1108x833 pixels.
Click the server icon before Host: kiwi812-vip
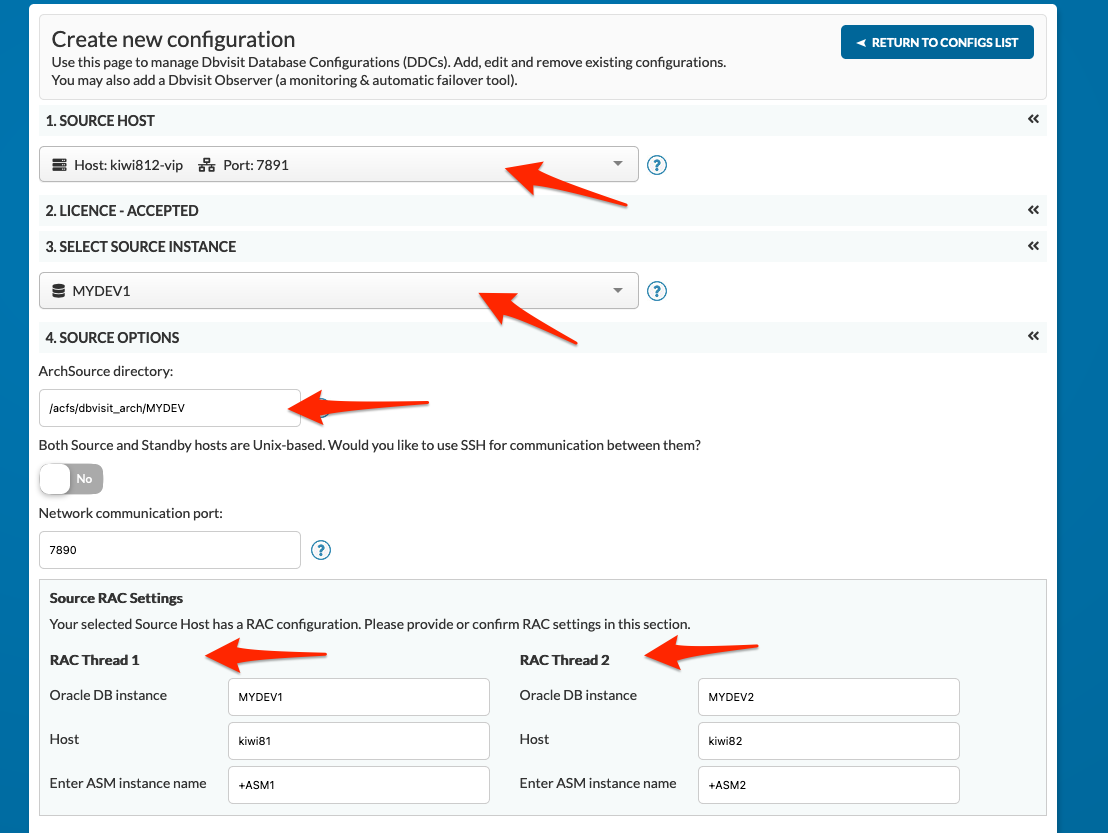click(x=59, y=165)
